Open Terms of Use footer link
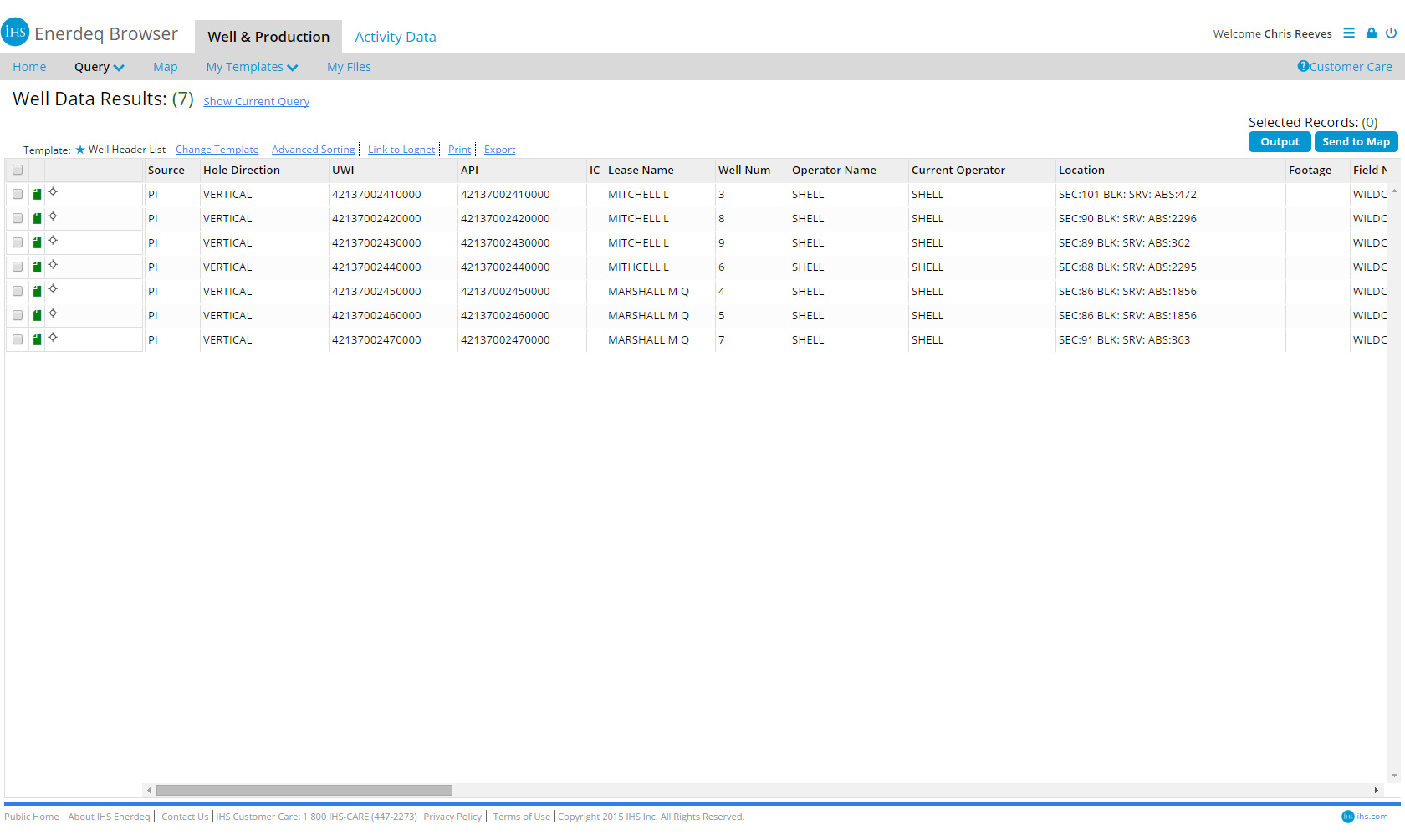Screen dimensions: 1405x840 (521, 817)
